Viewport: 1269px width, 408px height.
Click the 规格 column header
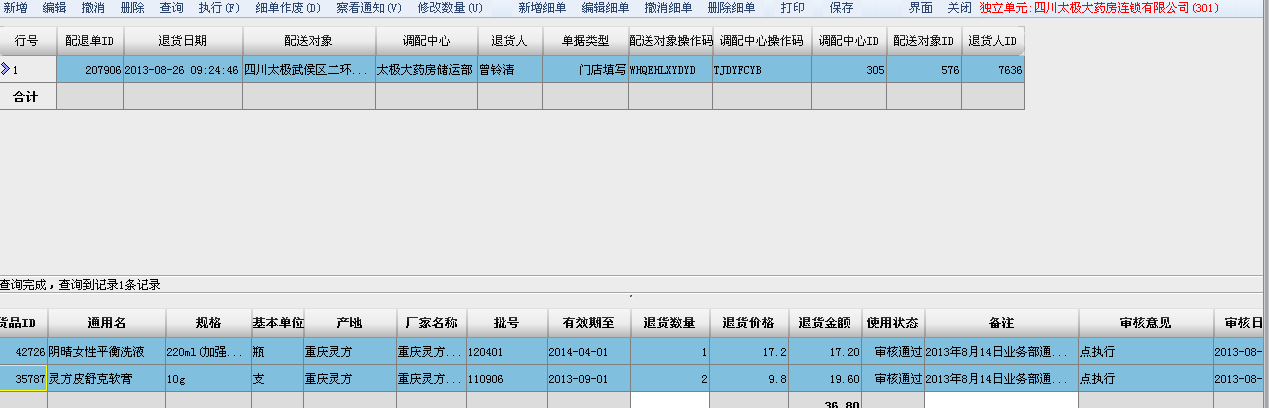[208, 323]
